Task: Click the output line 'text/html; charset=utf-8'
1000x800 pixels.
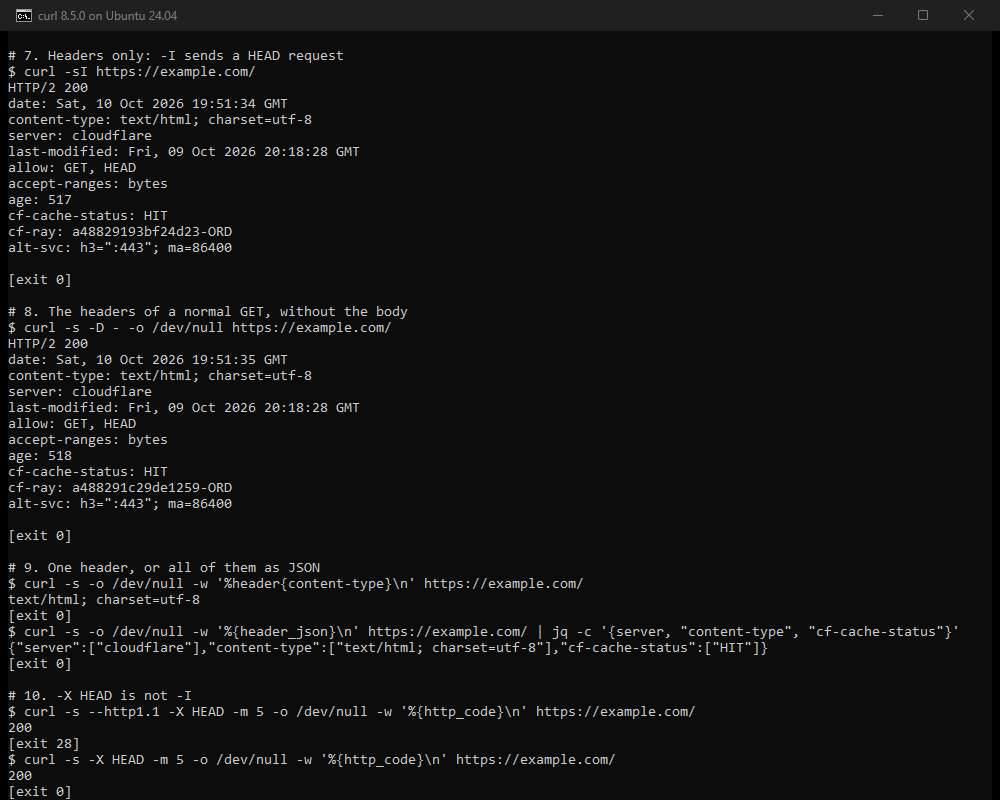Action: point(104,600)
